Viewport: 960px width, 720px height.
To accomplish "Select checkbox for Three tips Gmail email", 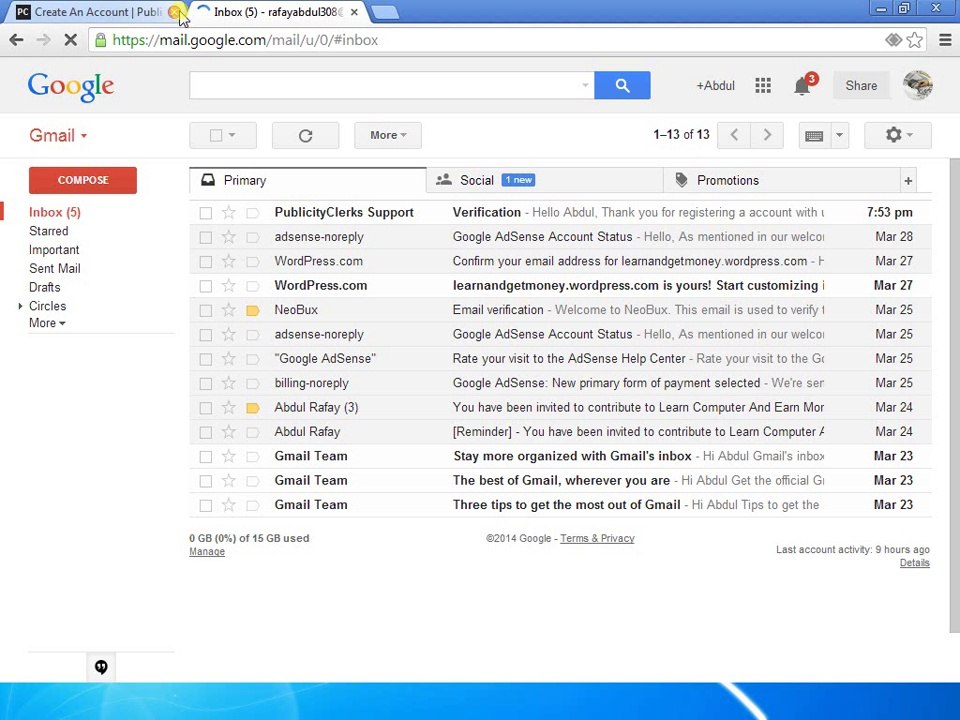I will [206, 506].
